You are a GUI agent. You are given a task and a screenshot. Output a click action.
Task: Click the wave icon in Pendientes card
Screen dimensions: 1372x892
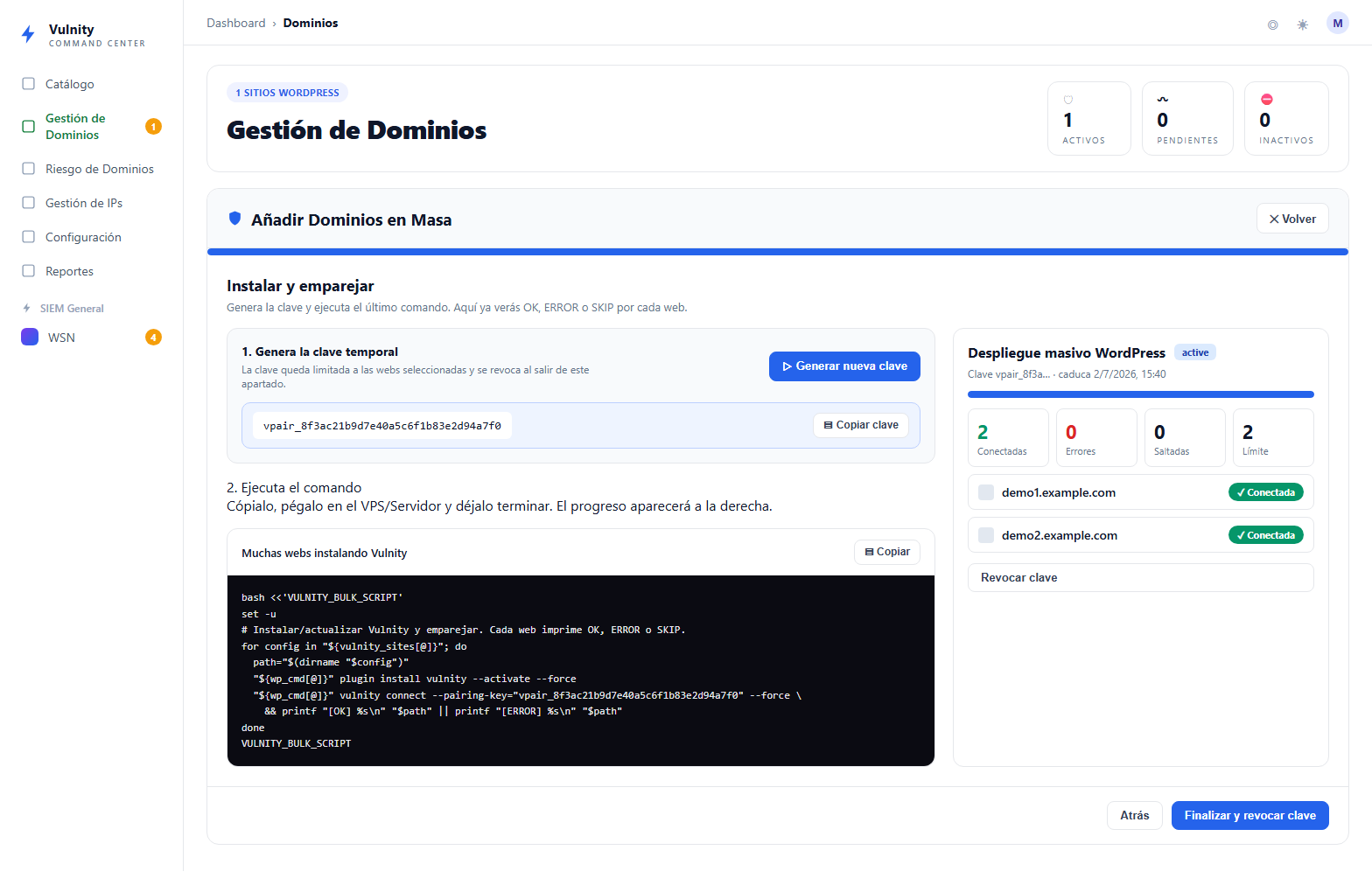[x=1163, y=100]
